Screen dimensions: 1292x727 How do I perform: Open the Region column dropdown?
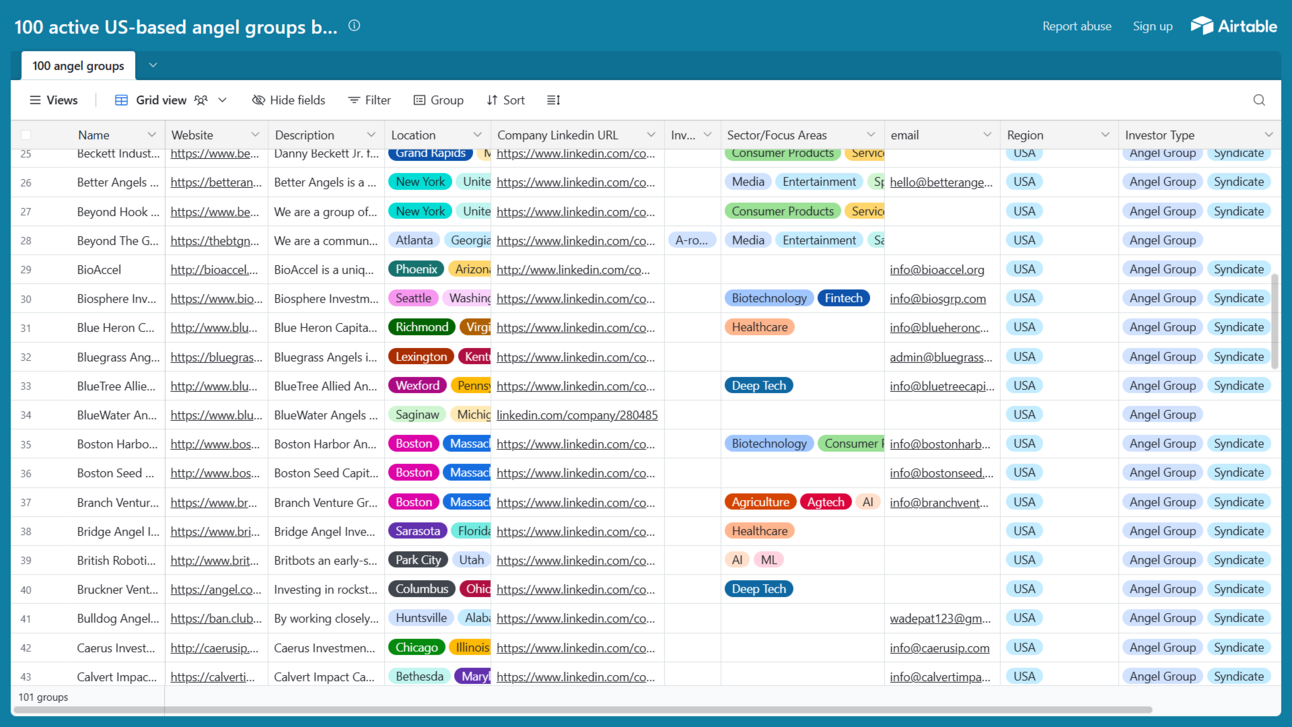click(x=1105, y=135)
